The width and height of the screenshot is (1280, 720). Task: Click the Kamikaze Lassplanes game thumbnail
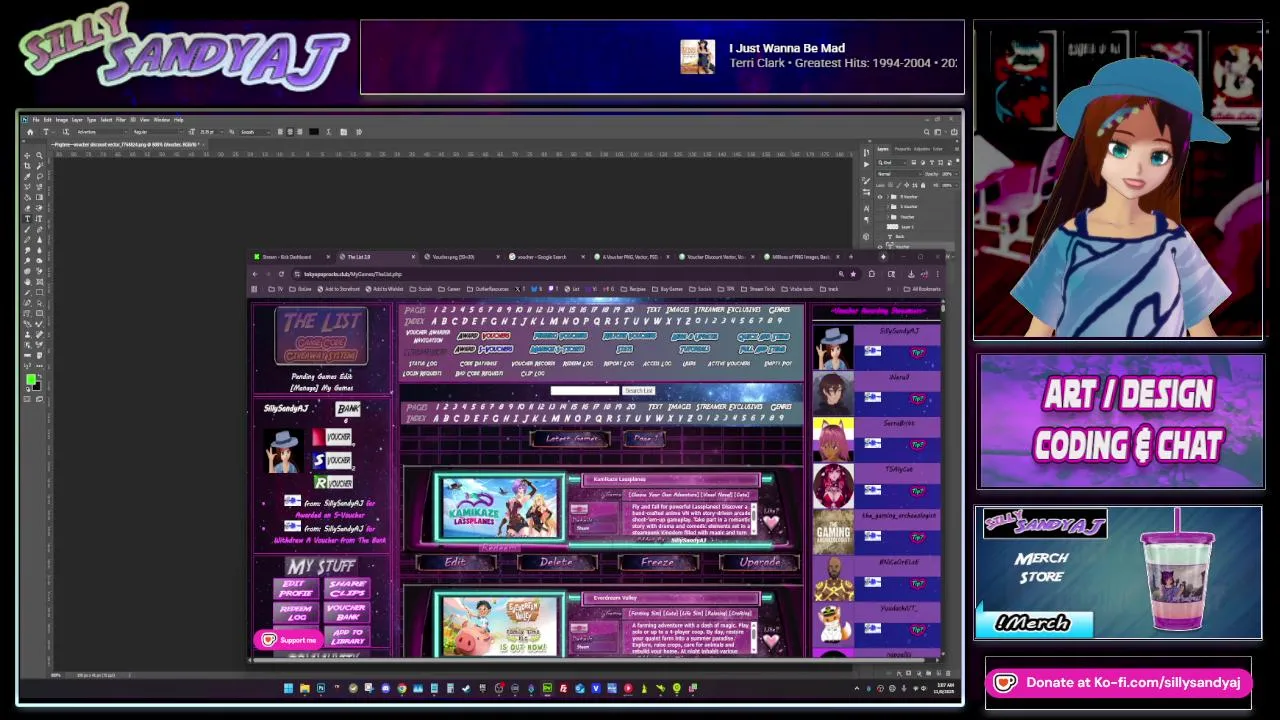click(500, 507)
